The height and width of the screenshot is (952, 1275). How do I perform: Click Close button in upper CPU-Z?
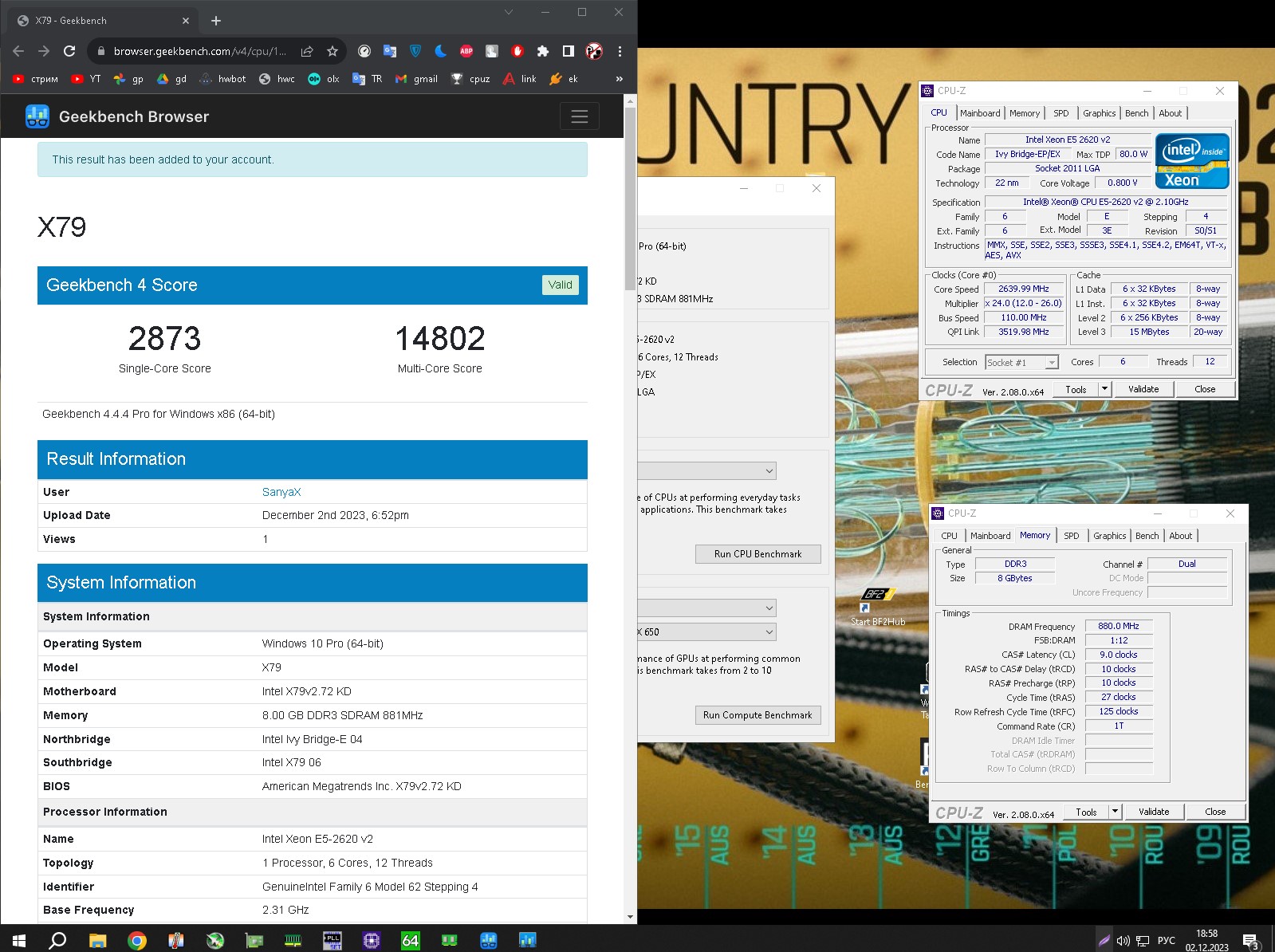(x=1205, y=389)
